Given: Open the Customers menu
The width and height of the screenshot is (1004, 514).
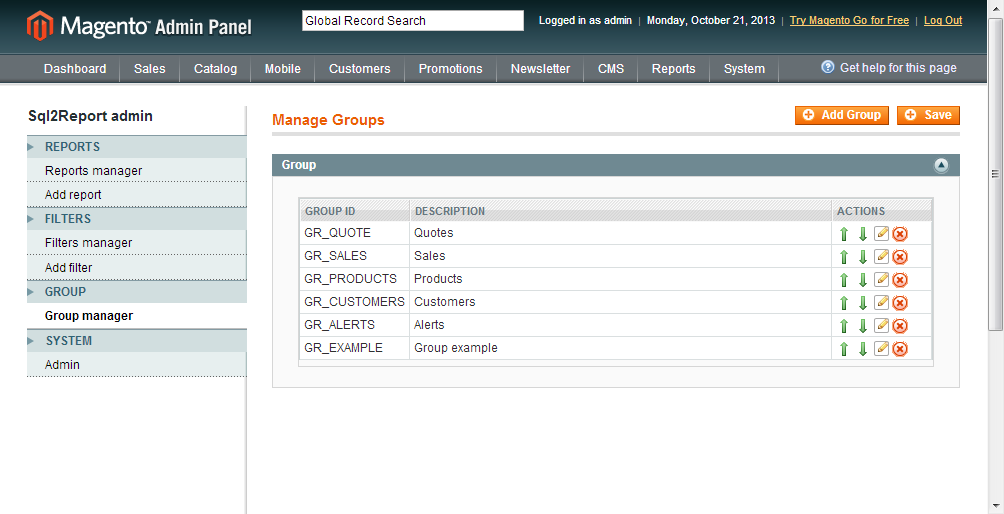Looking at the screenshot, I should click(x=360, y=68).
